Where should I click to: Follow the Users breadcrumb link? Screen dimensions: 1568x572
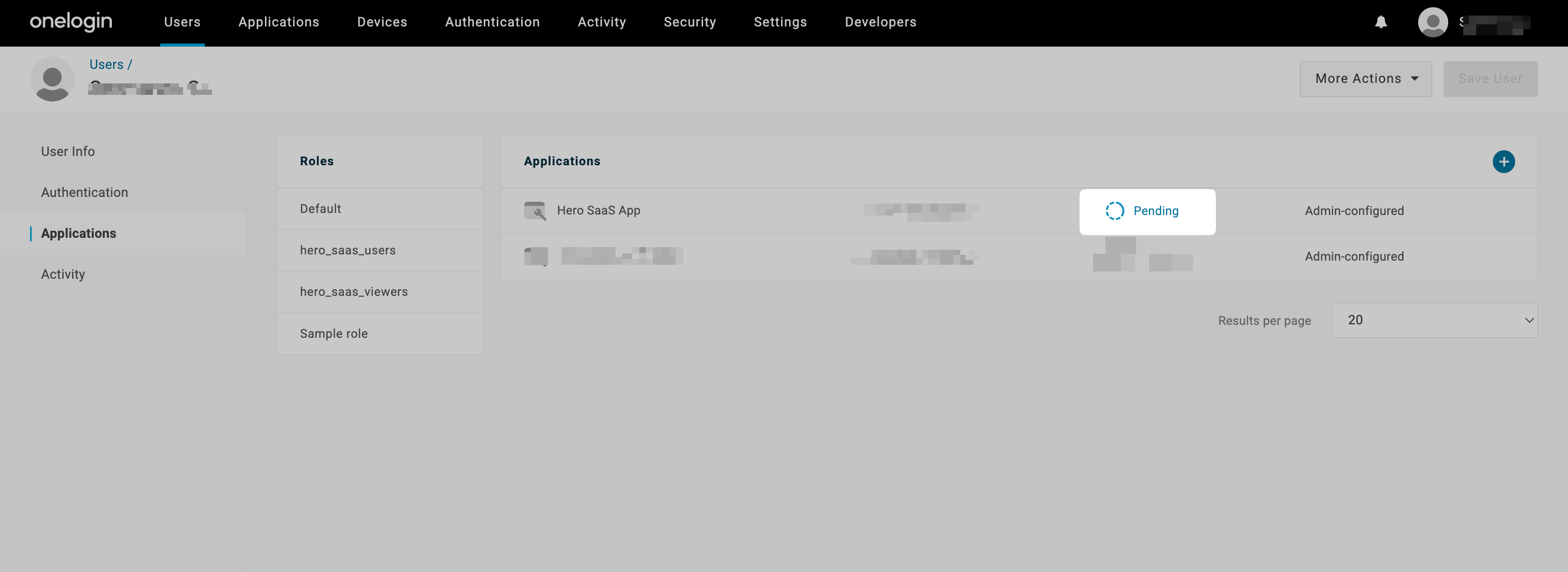pos(106,64)
